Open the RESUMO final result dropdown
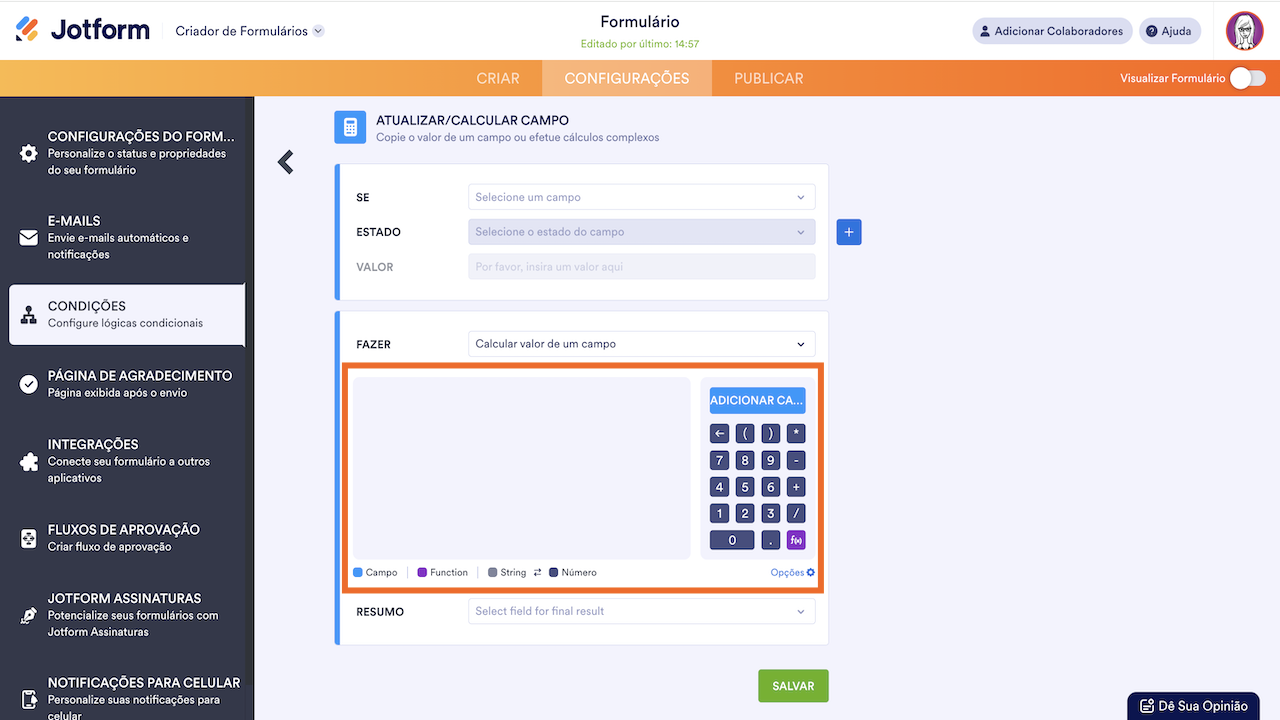This screenshot has height=720, width=1280. pyautogui.click(x=641, y=611)
